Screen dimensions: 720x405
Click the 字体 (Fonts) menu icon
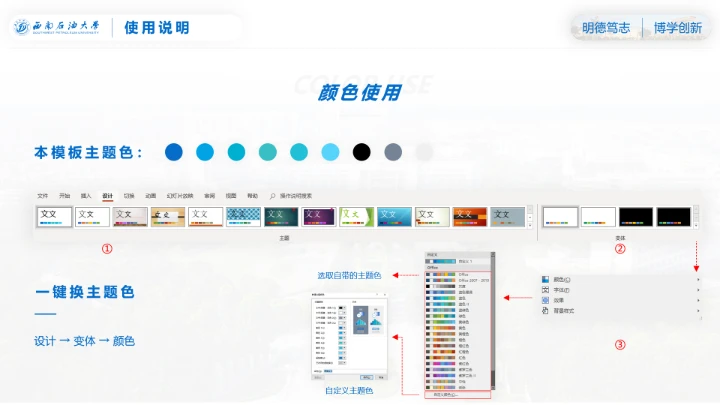coord(545,290)
